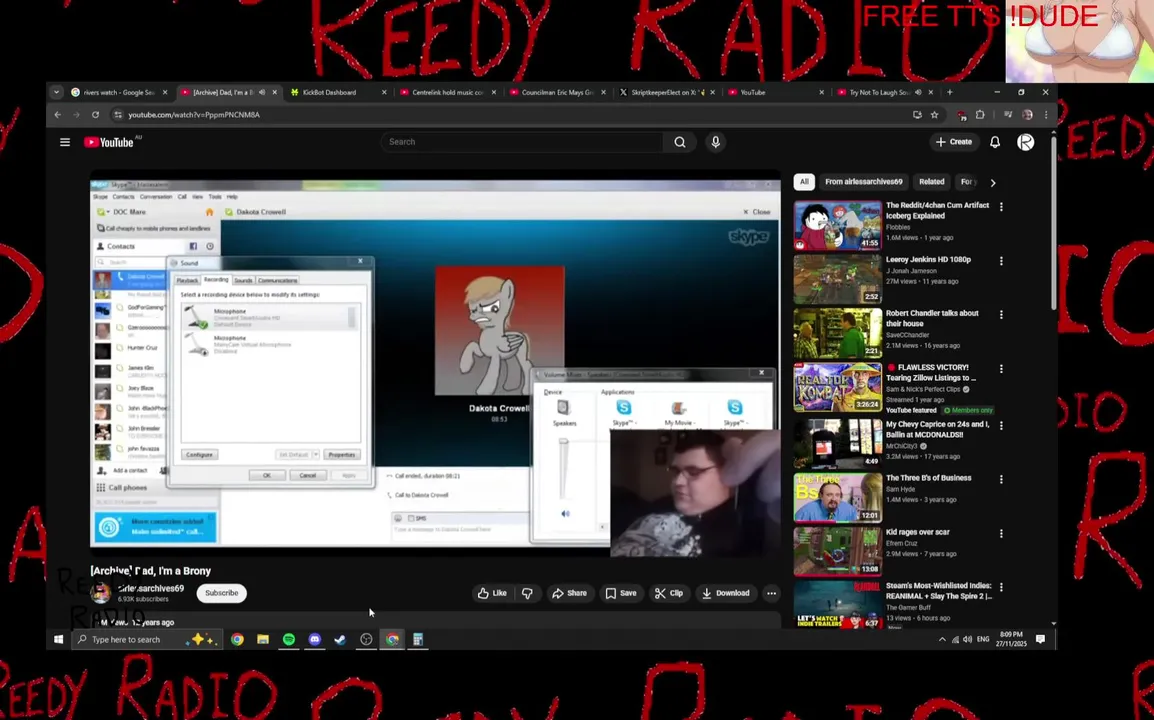Image resolution: width=1154 pixels, height=720 pixels.
Task: Show hidden system tray icons
Action: coord(942,639)
